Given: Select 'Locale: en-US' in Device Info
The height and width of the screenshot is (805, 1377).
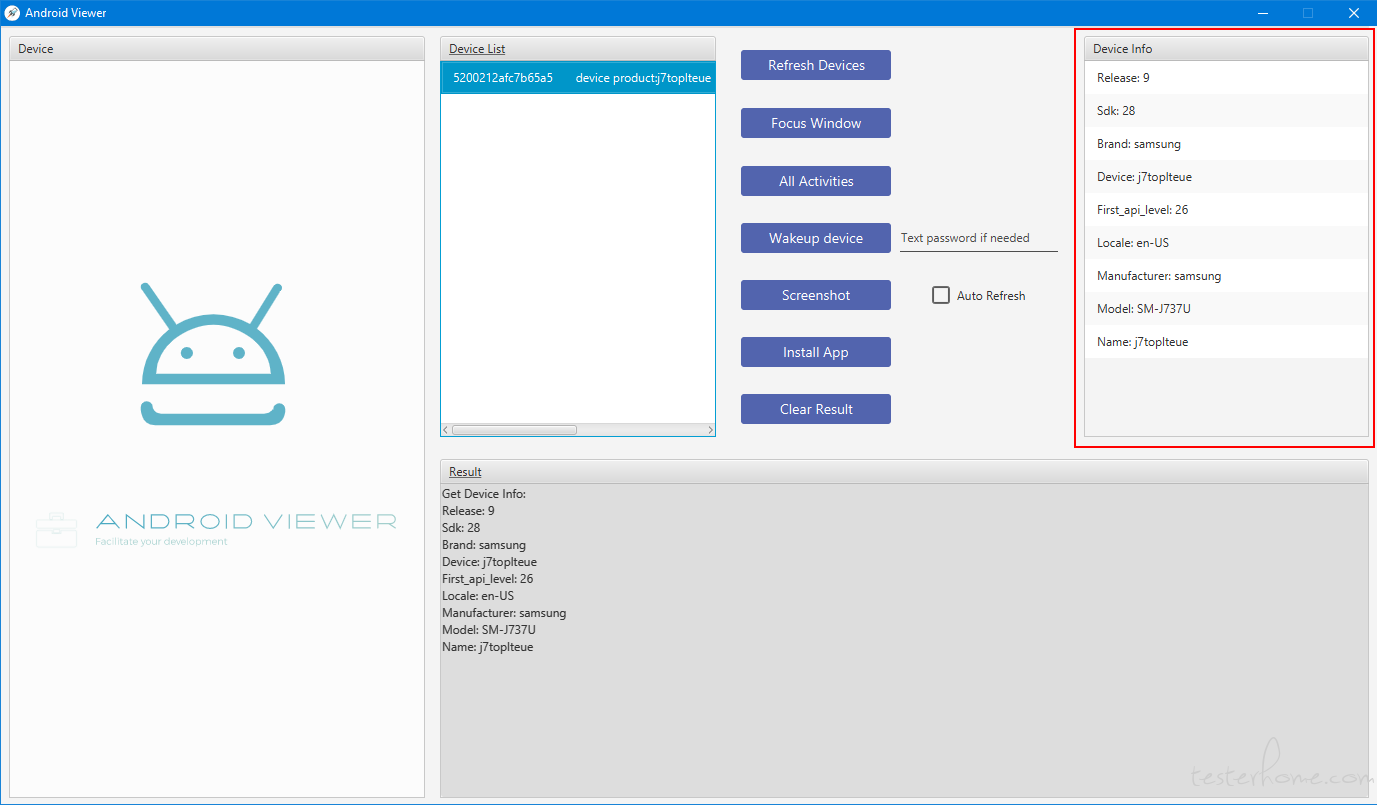Looking at the screenshot, I should [x=1226, y=243].
